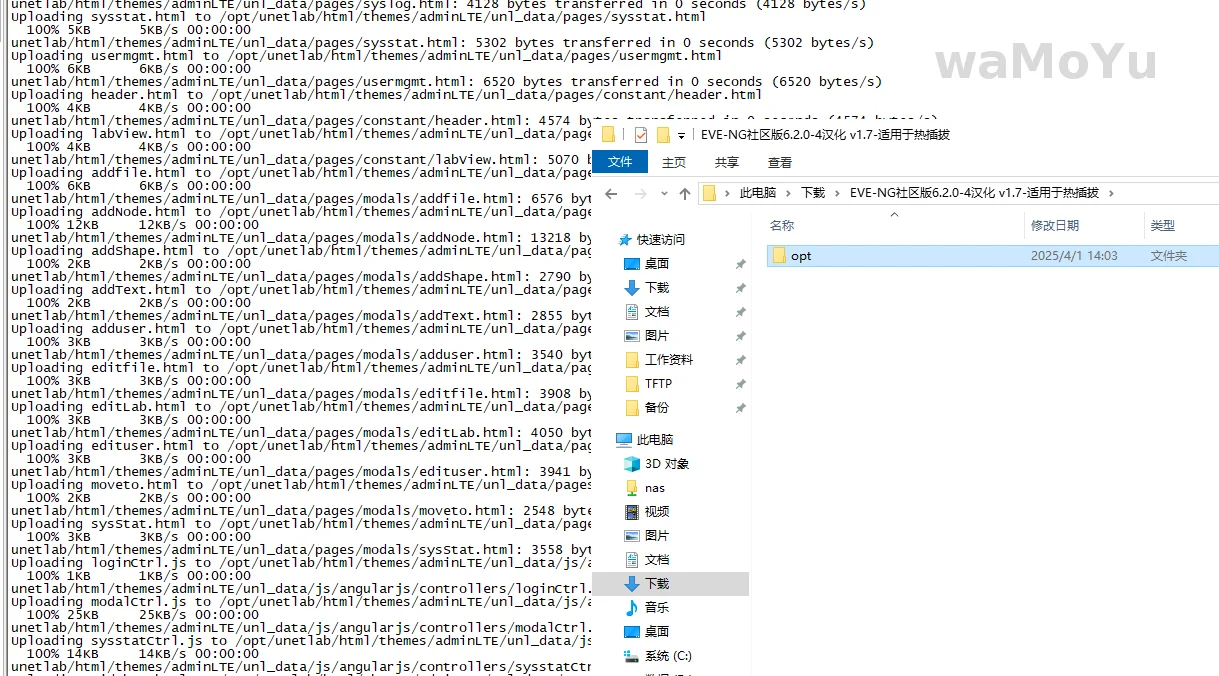Switch to the 查看 ribbon tab
The image size is (1219, 676).
click(780, 162)
